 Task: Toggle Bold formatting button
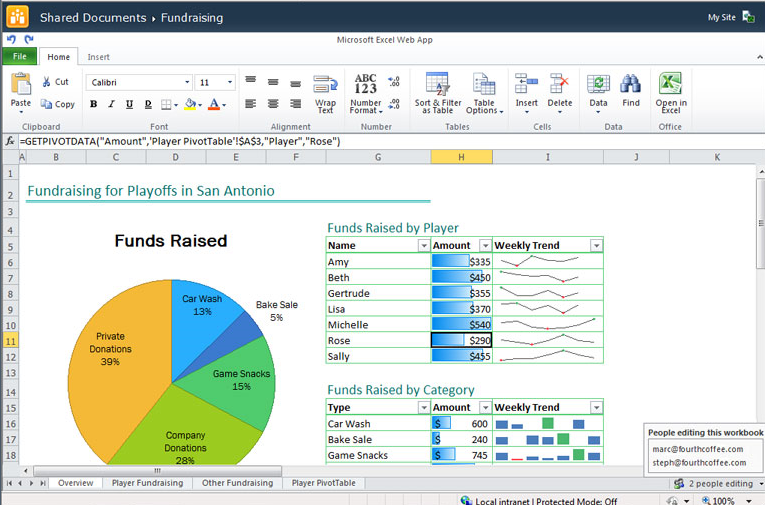tap(93, 104)
